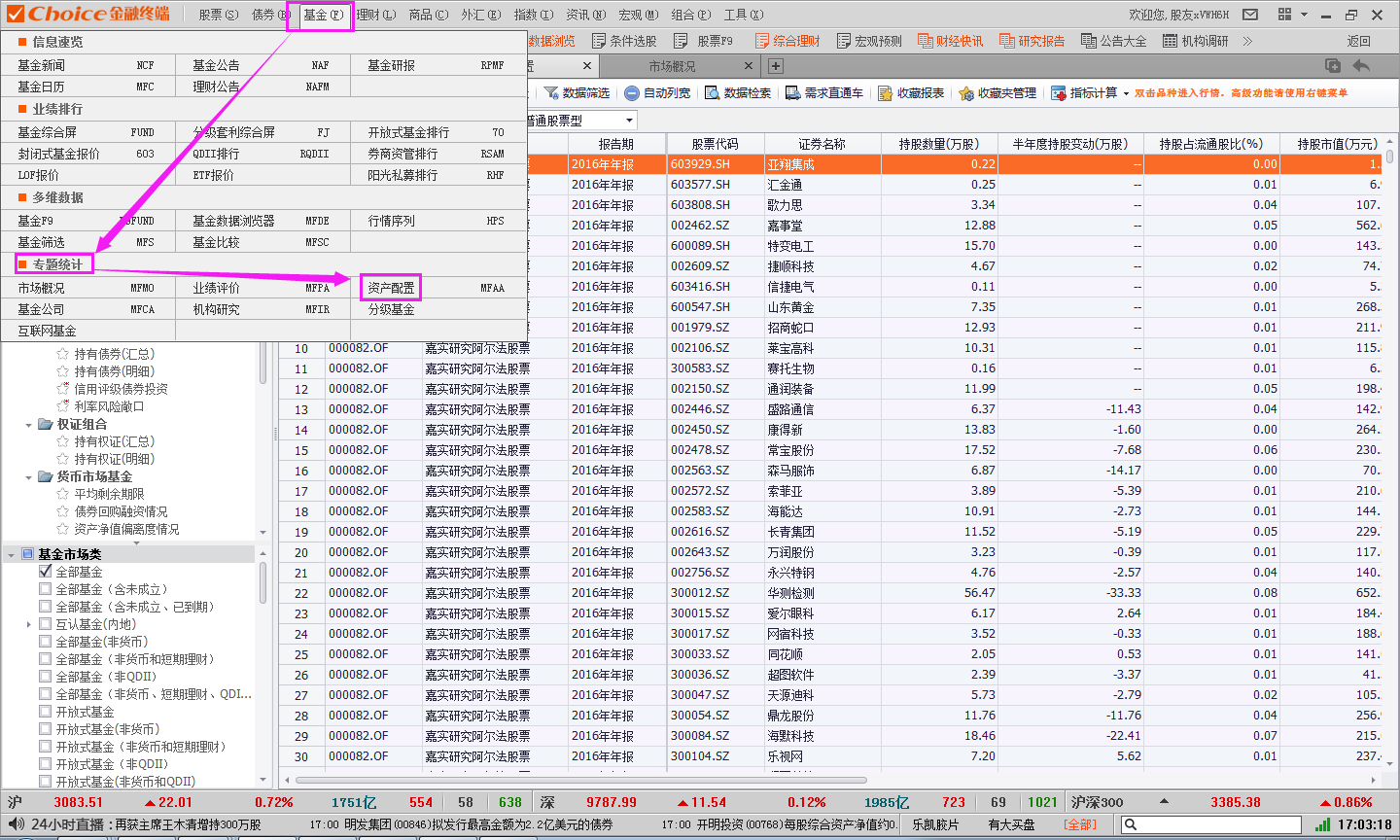Open 乐凯胶片 from the bottom bar
This screenshot has height=840, width=1400.
pos(935,824)
